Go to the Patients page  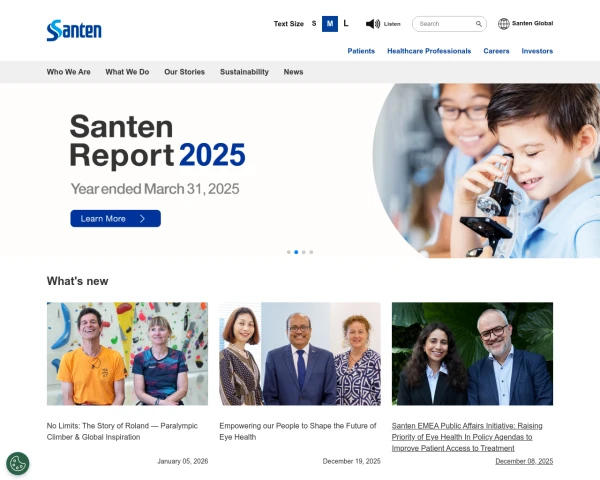coord(361,51)
